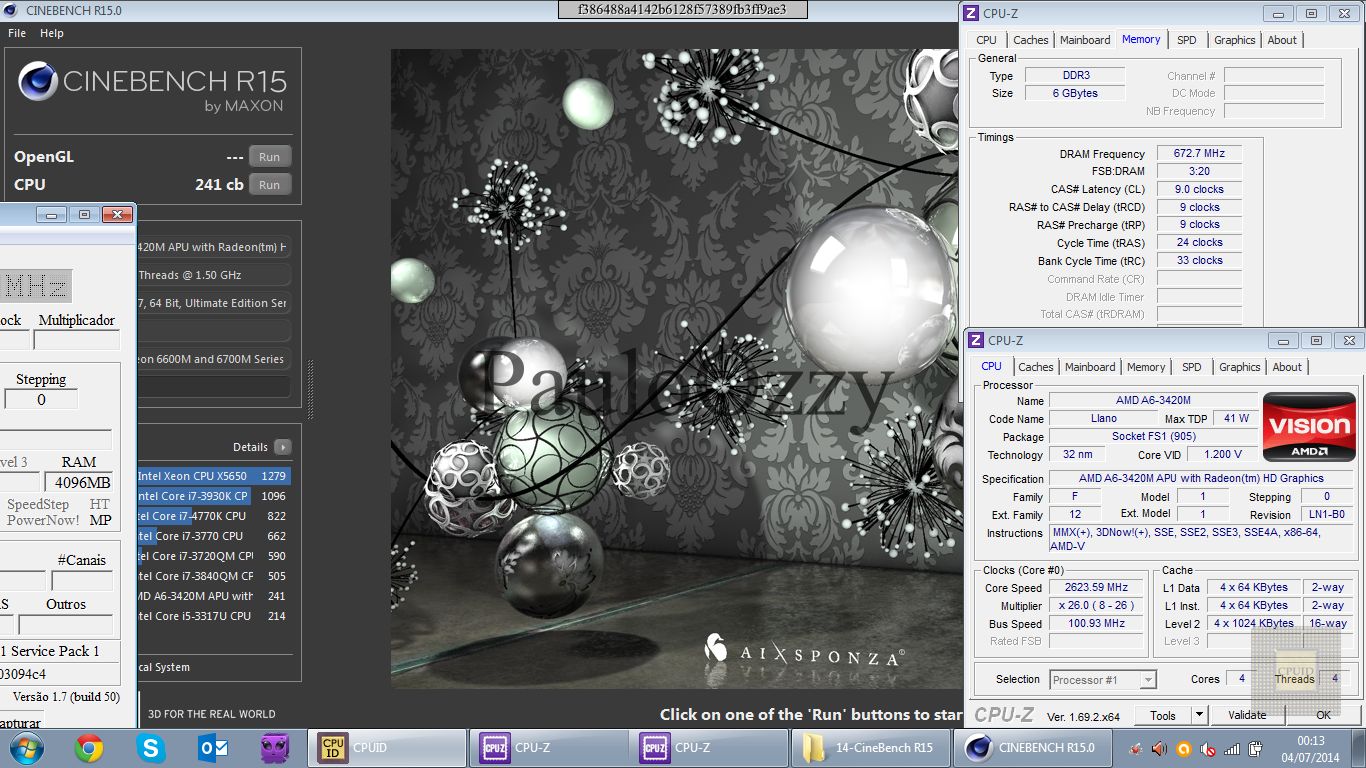This screenshot has width=1366, height=768.
Task: Click the Tools button in CPU-Z
Action: pos(1163,715)
